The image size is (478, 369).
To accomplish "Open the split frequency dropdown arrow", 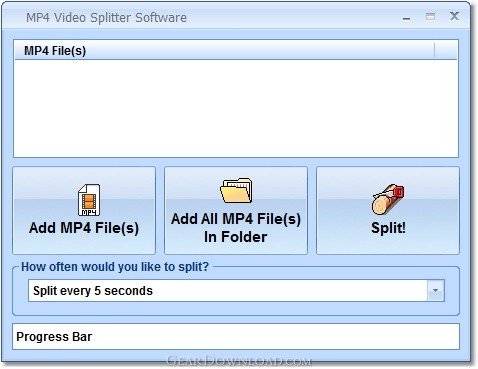I will [x=436, y=291].
